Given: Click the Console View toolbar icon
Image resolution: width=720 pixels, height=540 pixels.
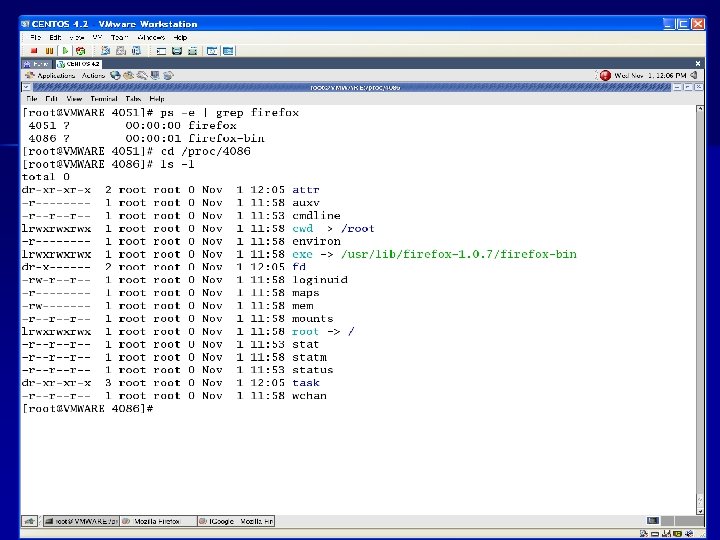Looking at the screenshot, I should pos(228,51).
